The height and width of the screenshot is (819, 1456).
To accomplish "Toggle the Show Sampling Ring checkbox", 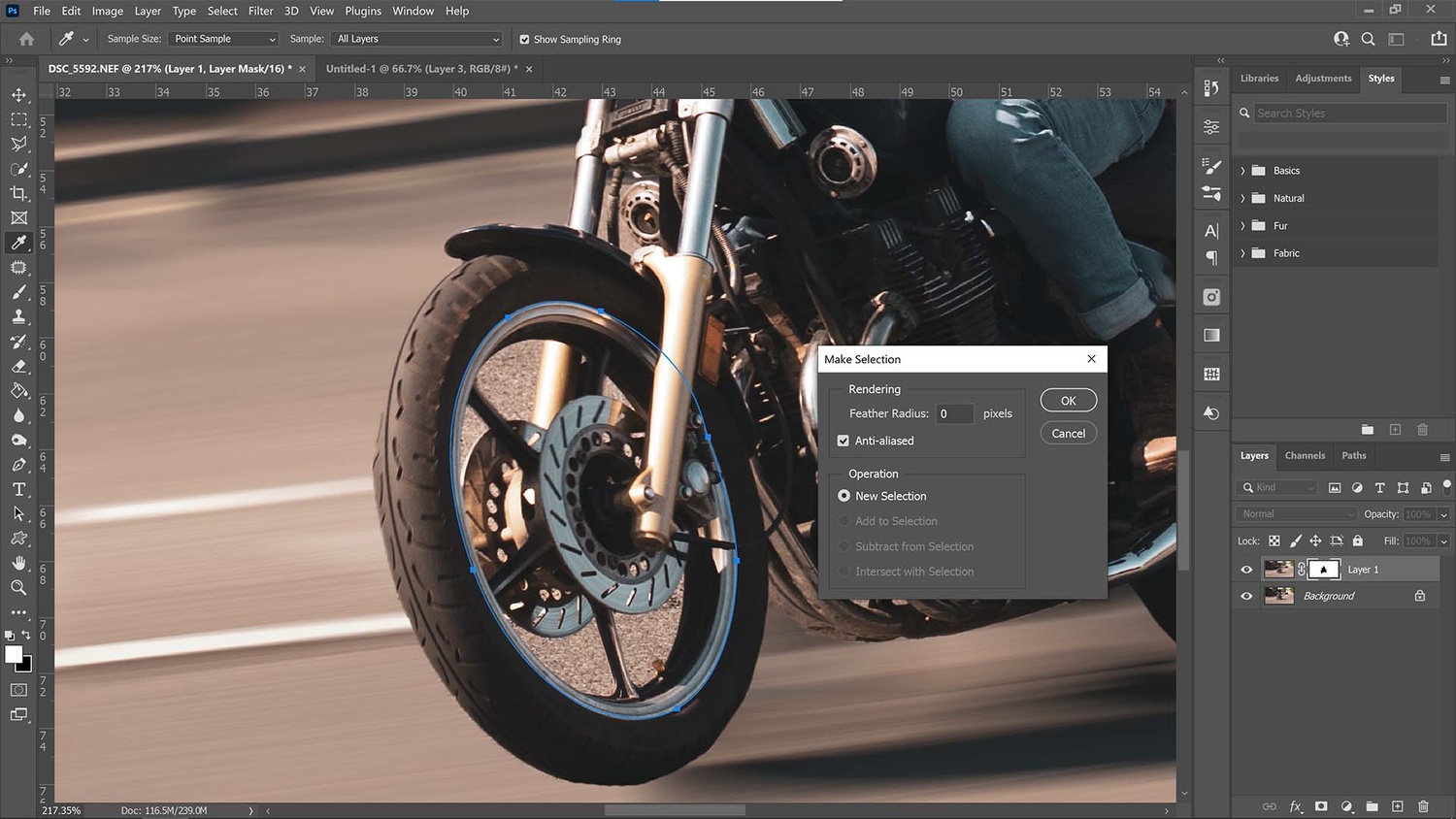I will (524, 40).
